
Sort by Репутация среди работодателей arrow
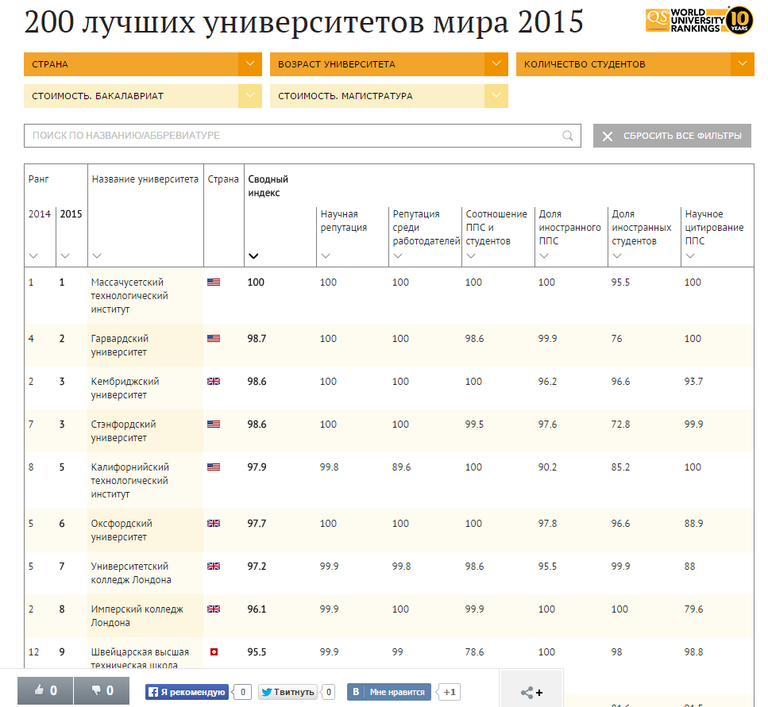pos(398,256)
